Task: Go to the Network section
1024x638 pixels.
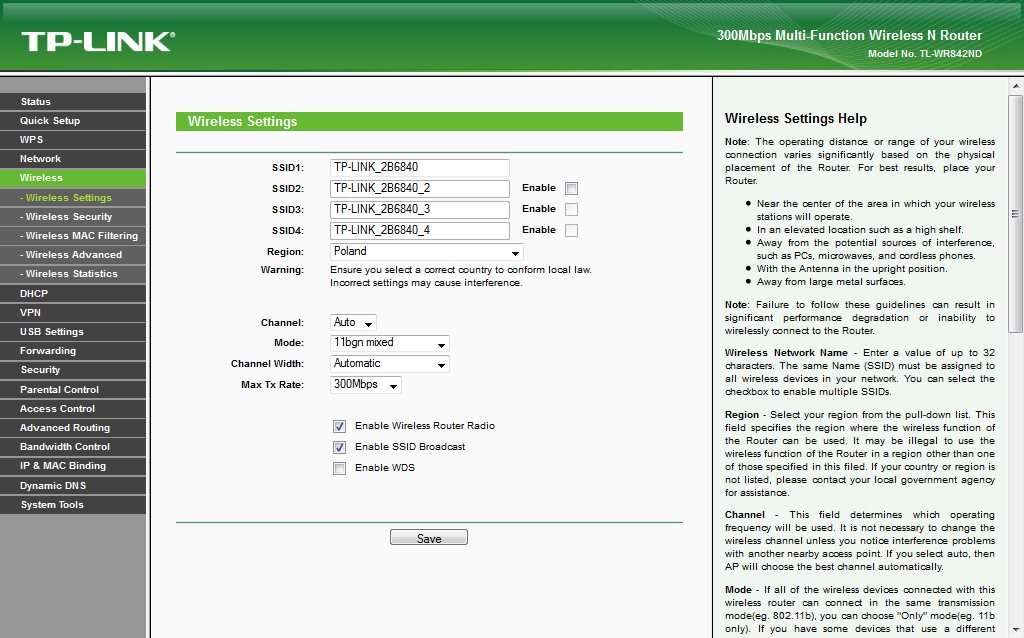Action: tap(72, 159)
